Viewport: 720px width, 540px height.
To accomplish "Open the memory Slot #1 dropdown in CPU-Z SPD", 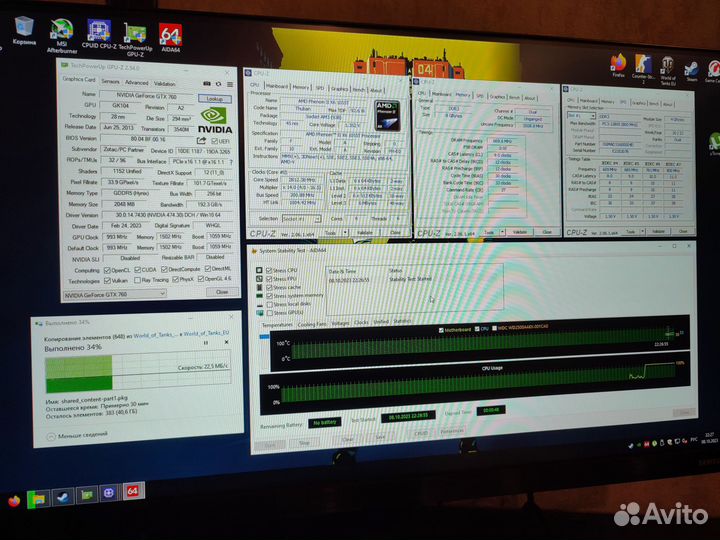I will [581, 116].
